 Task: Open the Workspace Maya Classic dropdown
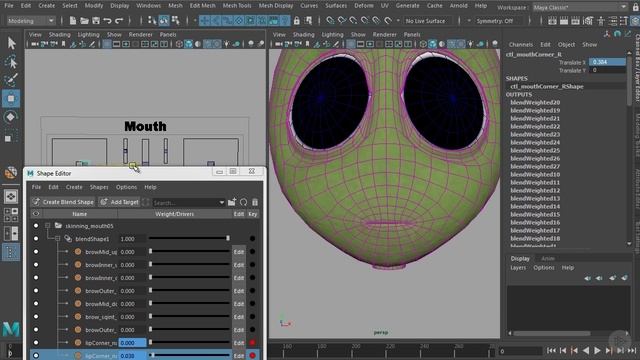pos(579,7)
